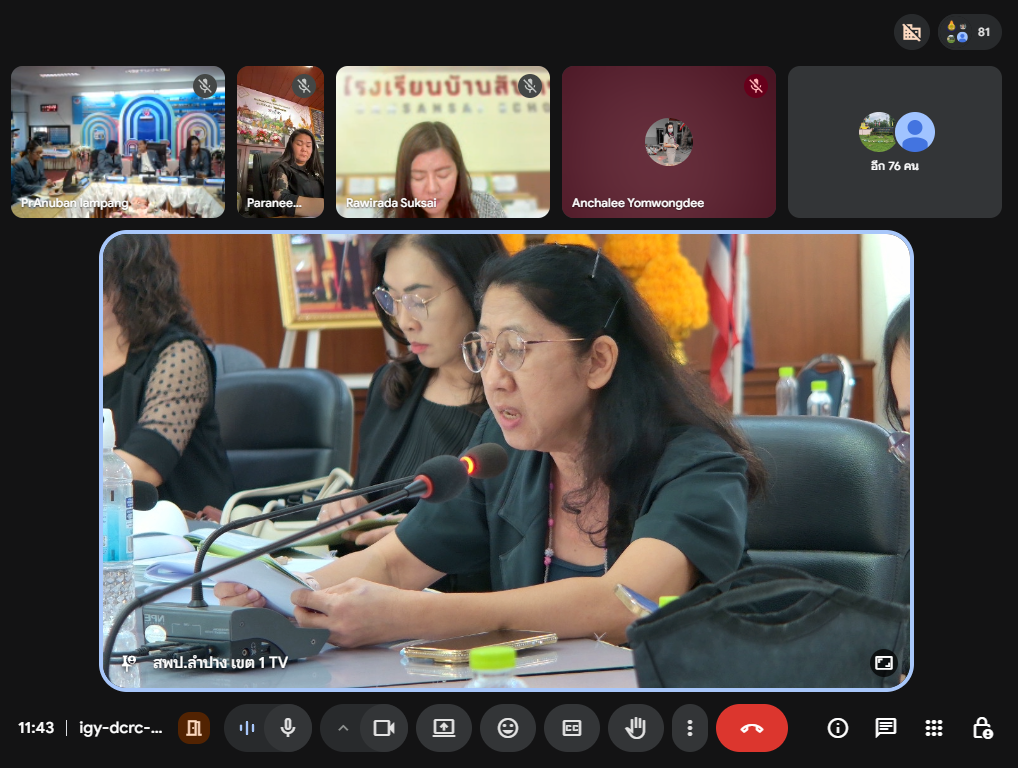Turn on closed captions
This screenshot has height=768, width=1018.
(572, 728)
